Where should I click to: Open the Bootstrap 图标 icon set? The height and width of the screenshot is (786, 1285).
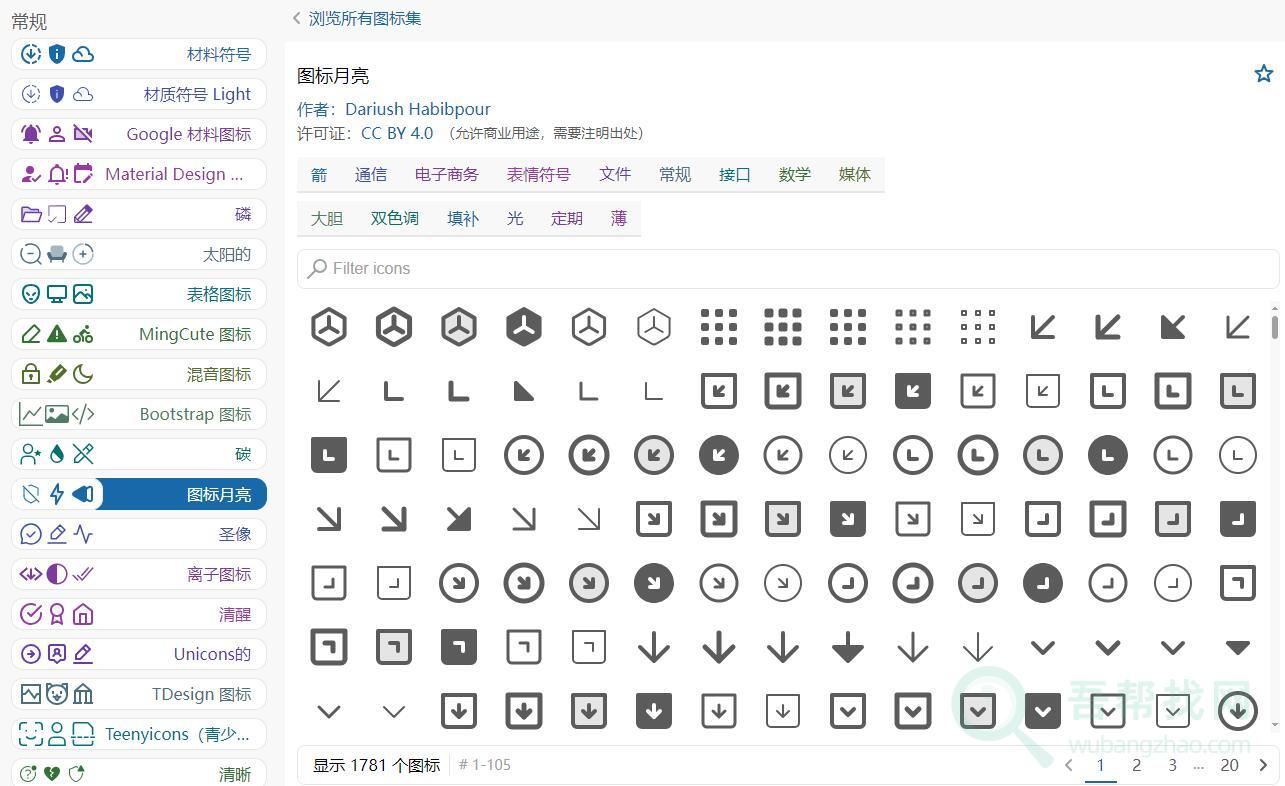[139, 414]
